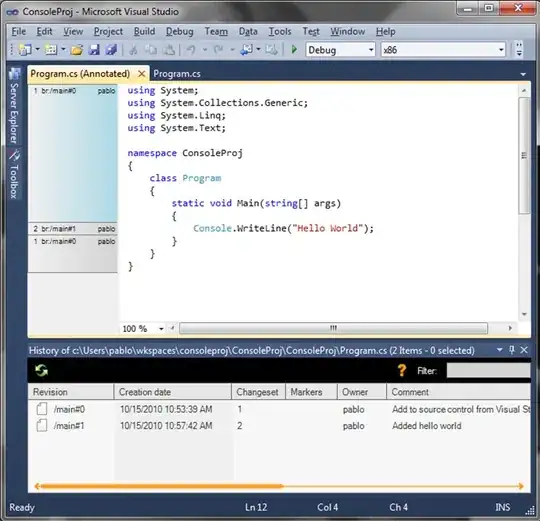The height and width of the screenshot is (521, 540).
Task: Click the history Filter input field
Action: click(488, 371)
